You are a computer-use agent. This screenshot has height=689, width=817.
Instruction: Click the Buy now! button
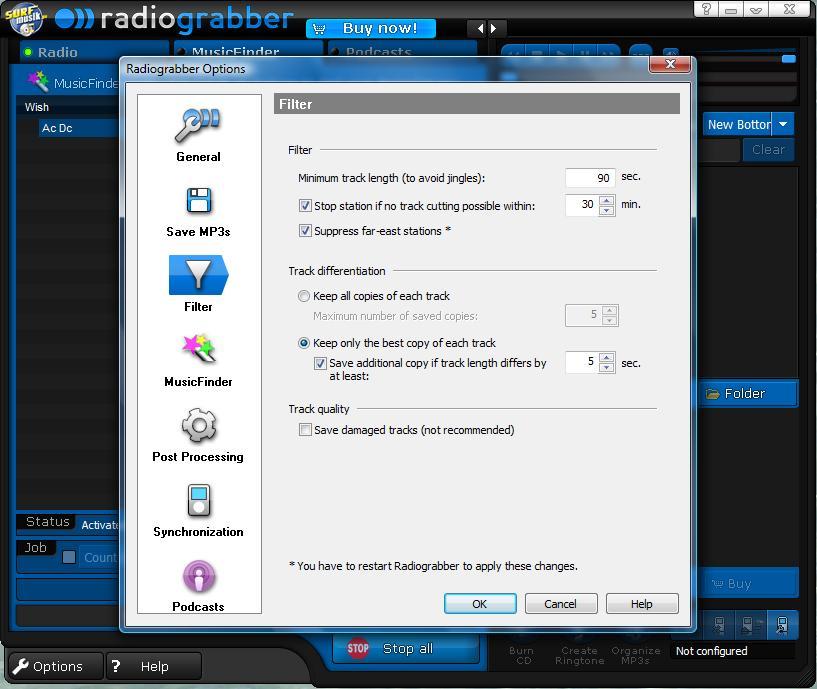(370, 28)
